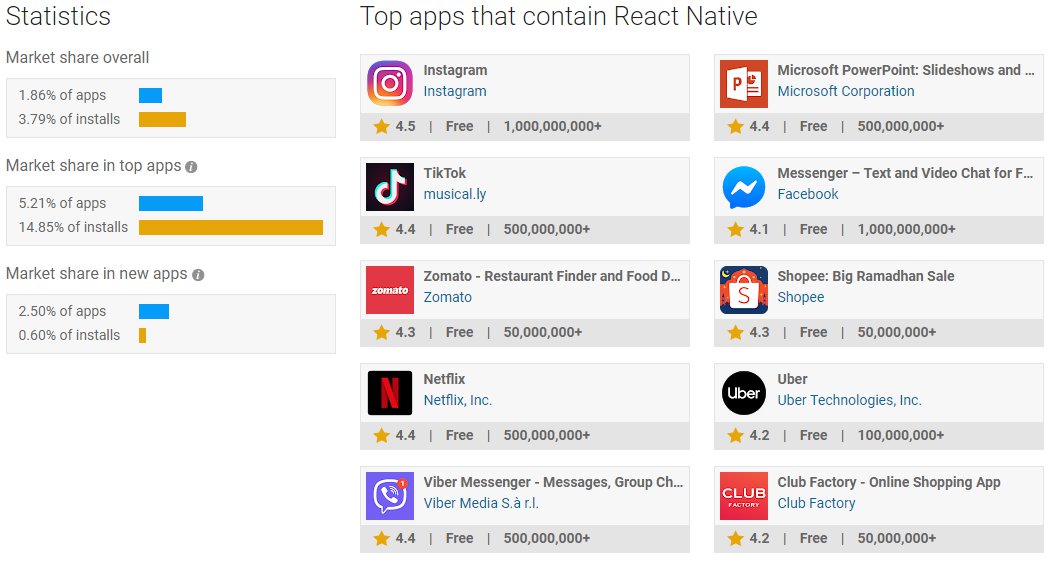Click the Club Factory app logo
Viewport: 1059px width, 565px height.
744,496
